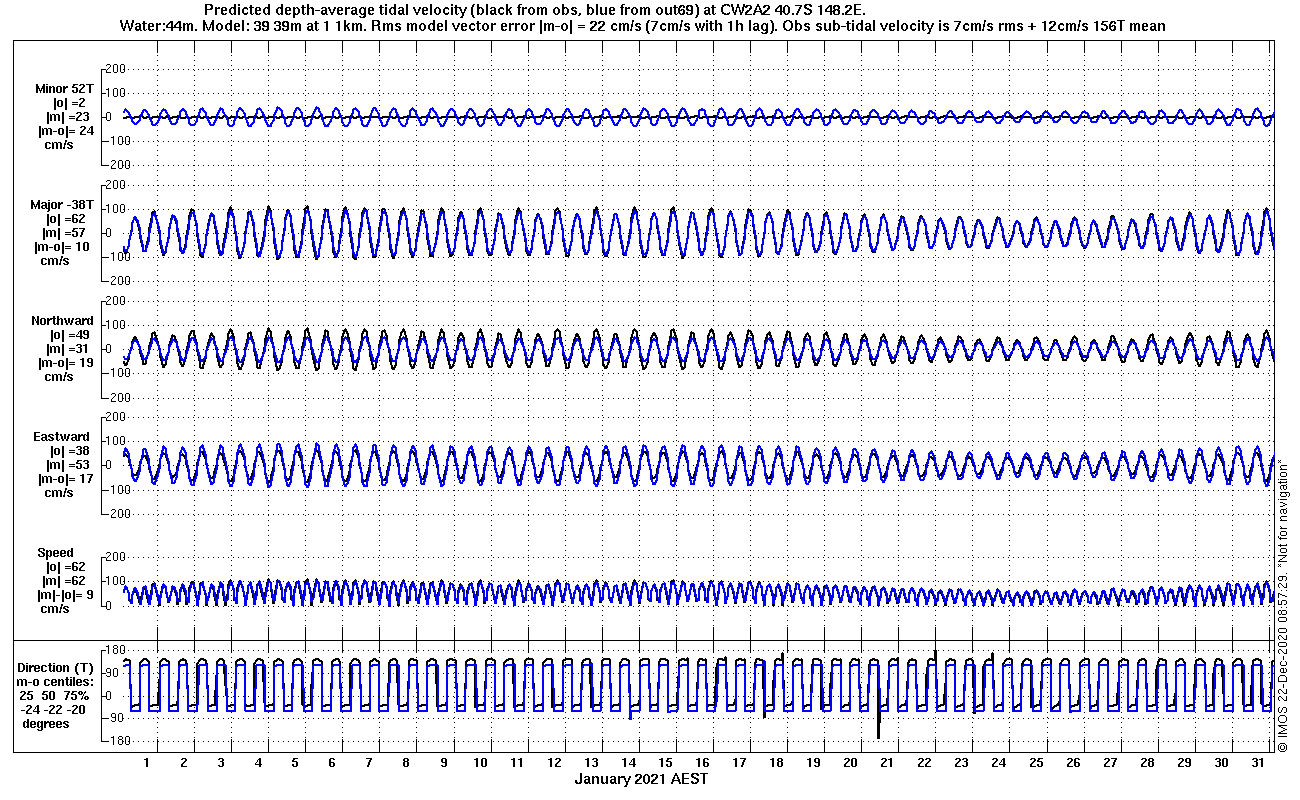
Task: Click day '11' on the date axis
Action: click(x=517, y=763)
